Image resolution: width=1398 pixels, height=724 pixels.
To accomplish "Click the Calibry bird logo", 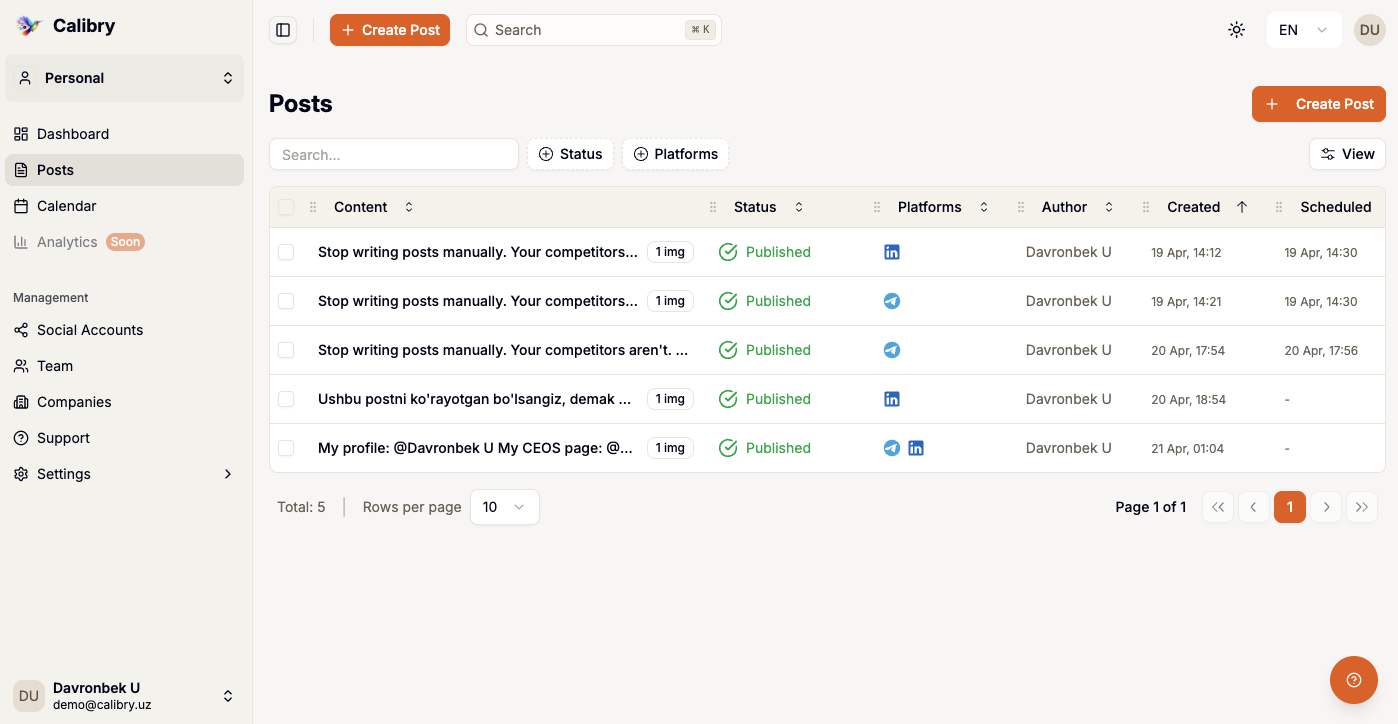I will click(29, 26).
